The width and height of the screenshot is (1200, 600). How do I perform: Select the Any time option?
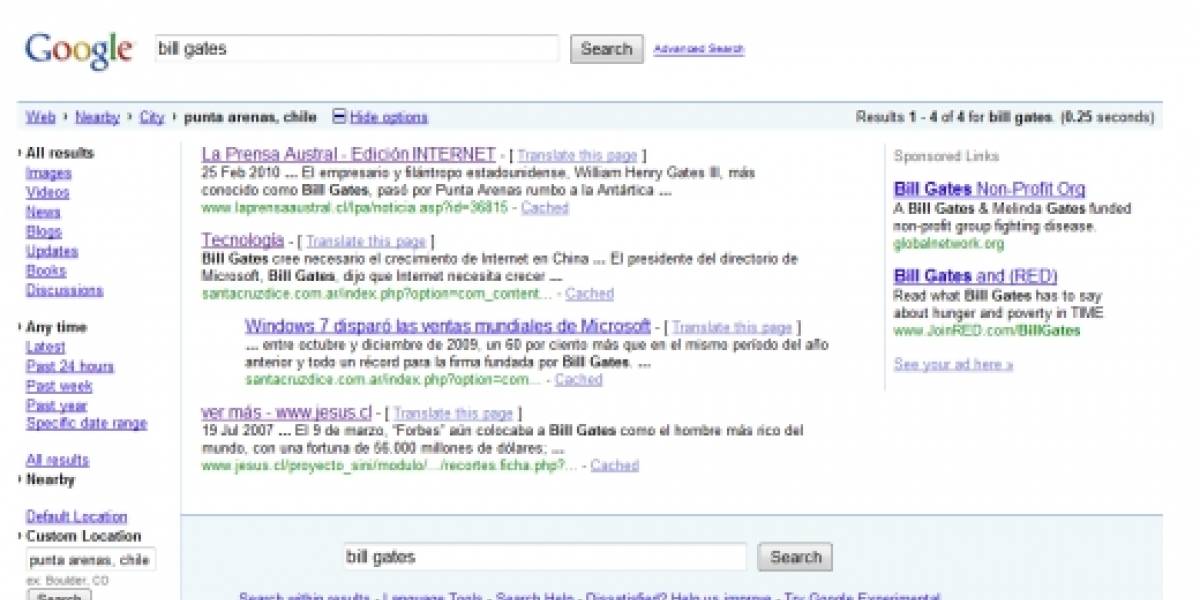(x=56, y=327)
